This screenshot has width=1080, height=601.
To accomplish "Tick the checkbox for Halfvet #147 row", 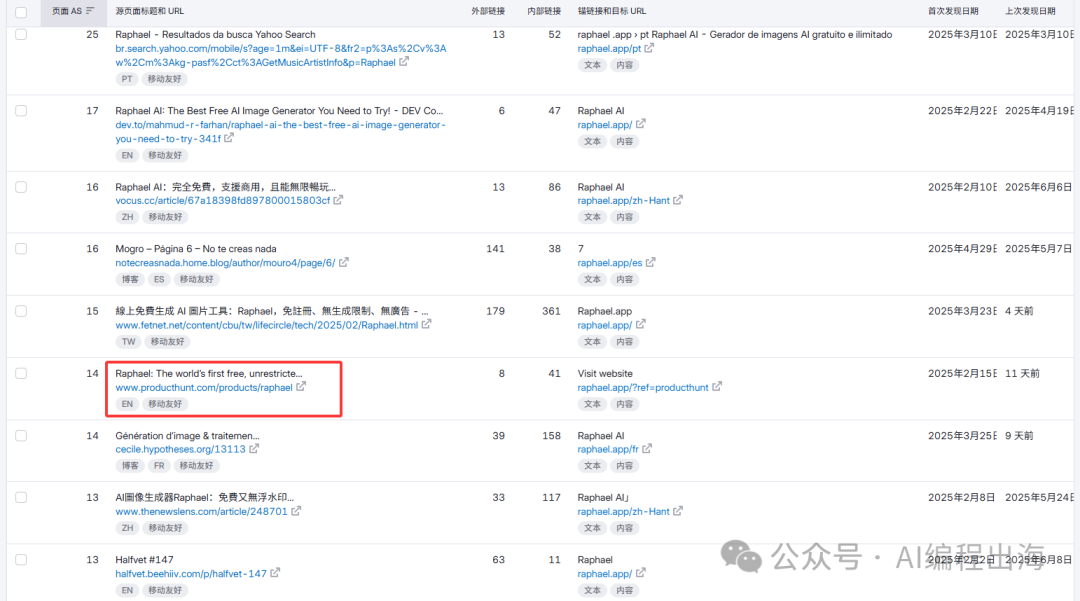I will pos(21,560).
